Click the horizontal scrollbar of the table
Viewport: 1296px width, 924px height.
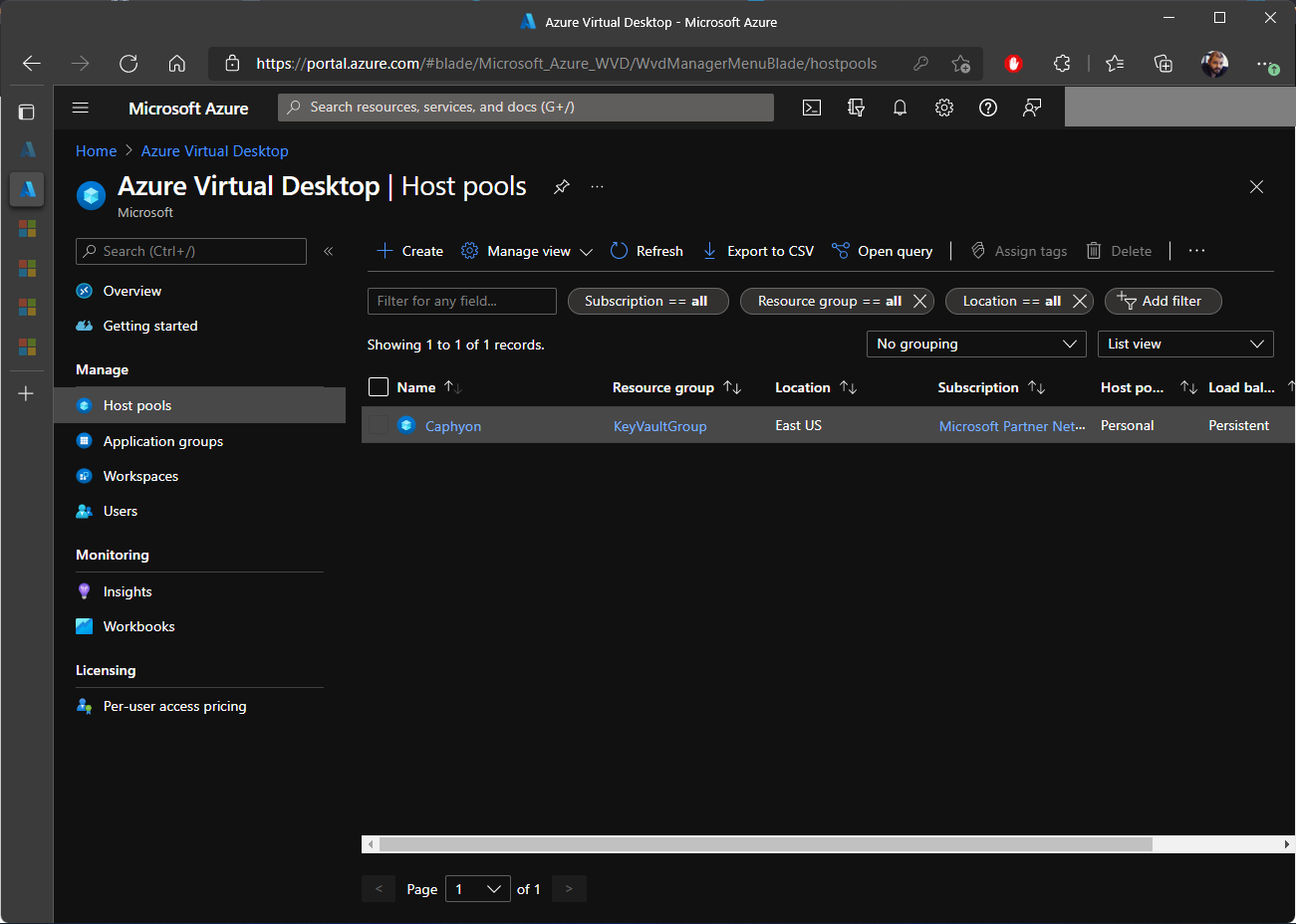click(765, 844)
